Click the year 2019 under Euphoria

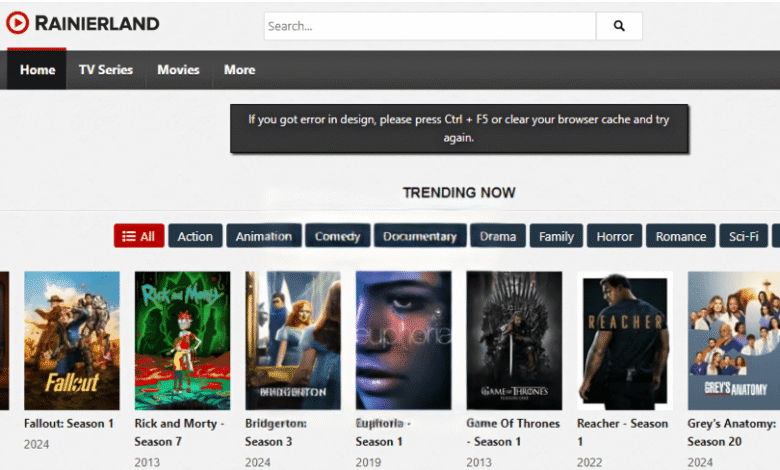pyautogui.click(x=368, y=463)
